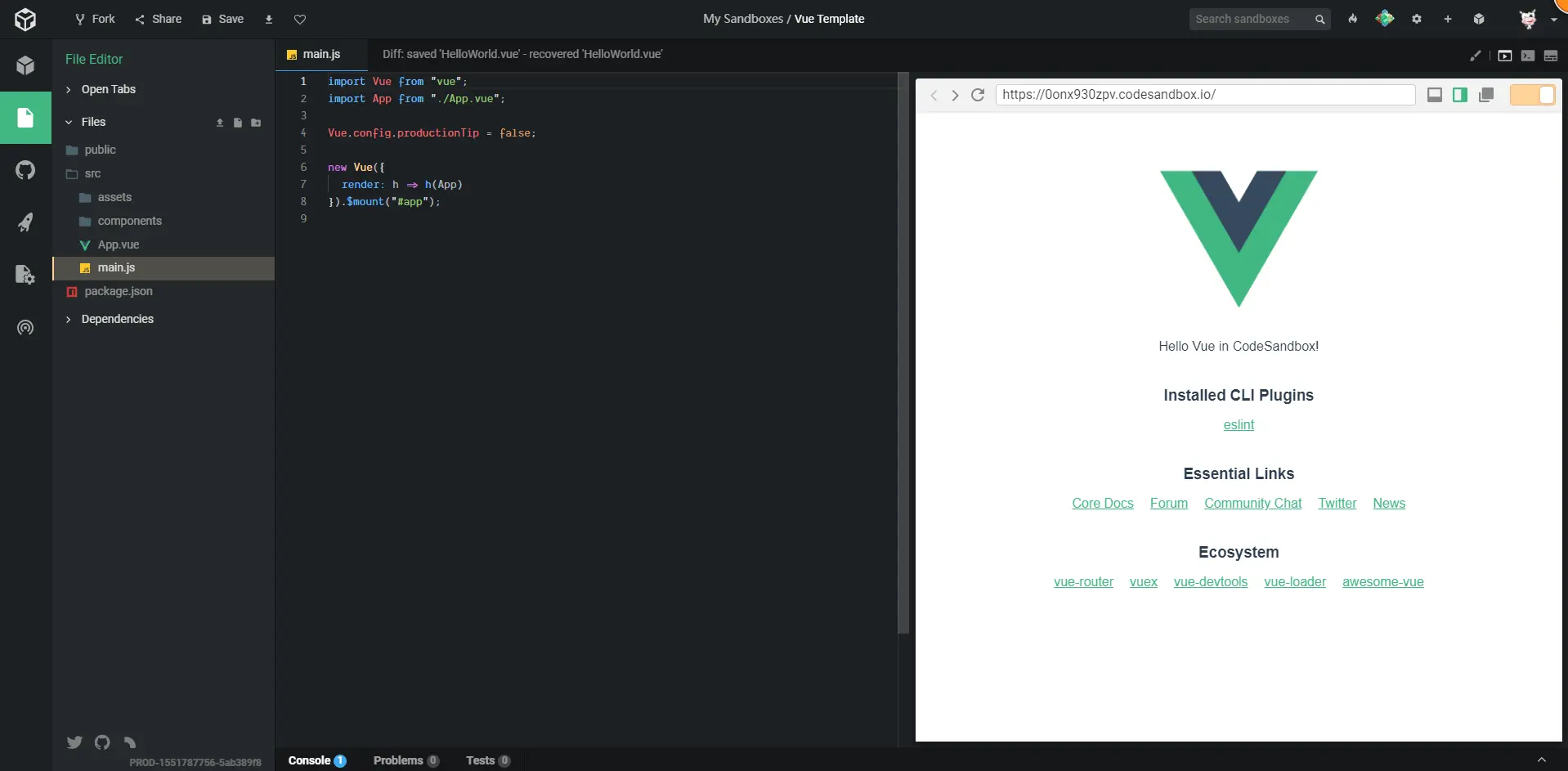
Task: Click the cow user avatar
Action: [x=1527, y=19]
